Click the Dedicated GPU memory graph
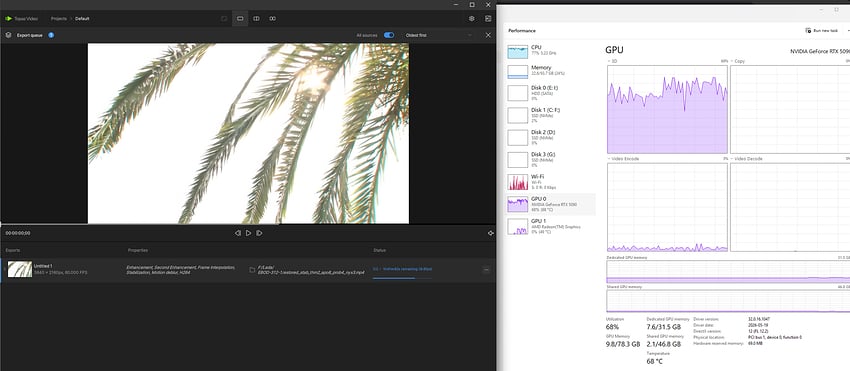Viewport: 850px width, 371px height. (728, 272)
